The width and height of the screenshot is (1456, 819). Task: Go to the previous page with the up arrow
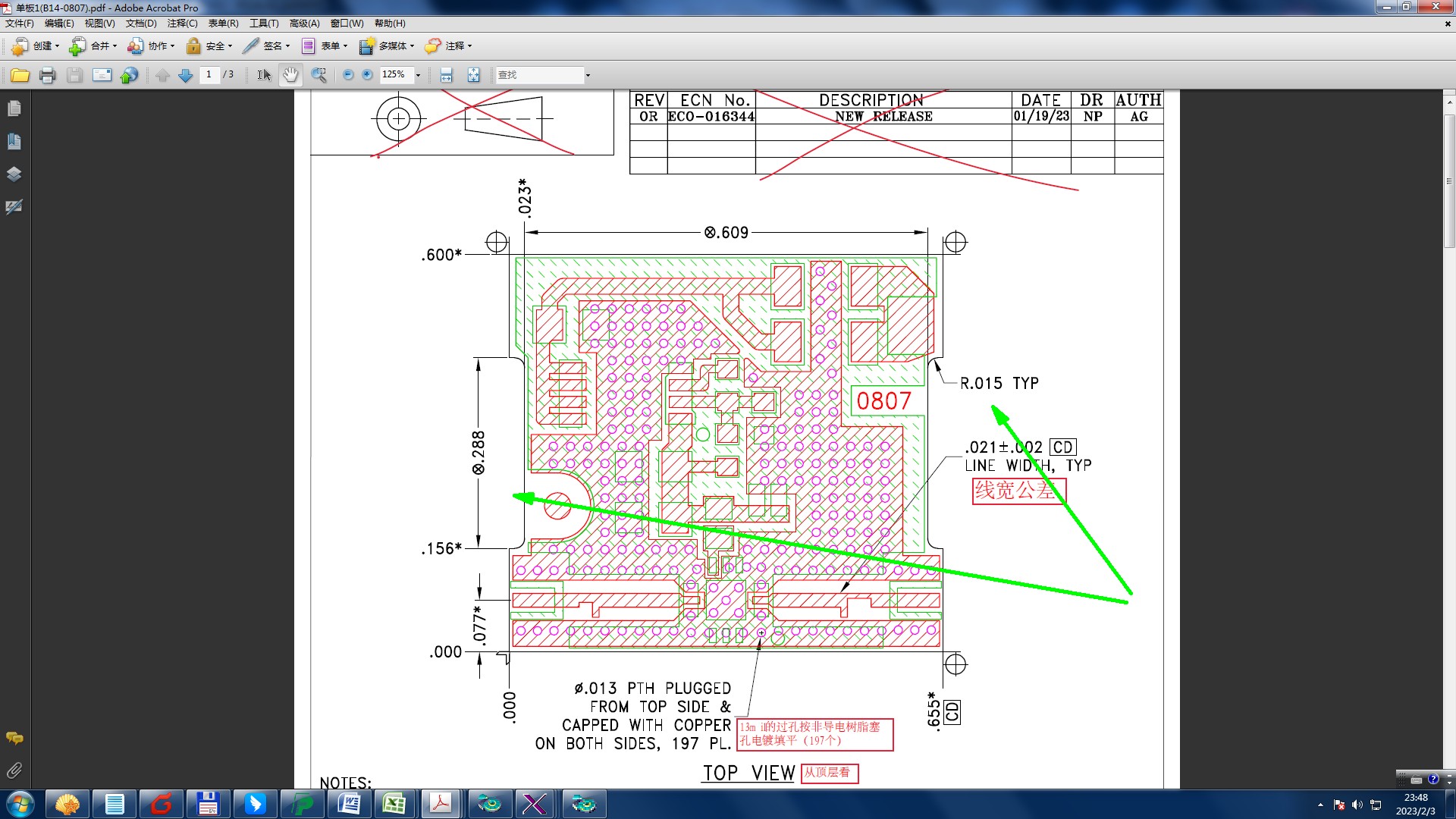coord(162,75)
